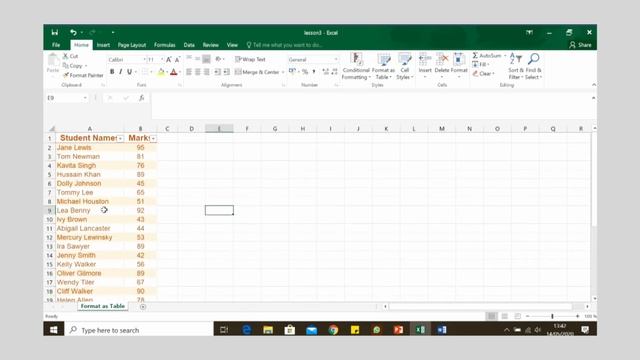
Task: Switch to Page Layout view in status bar
Action: [x=505, y=316]
